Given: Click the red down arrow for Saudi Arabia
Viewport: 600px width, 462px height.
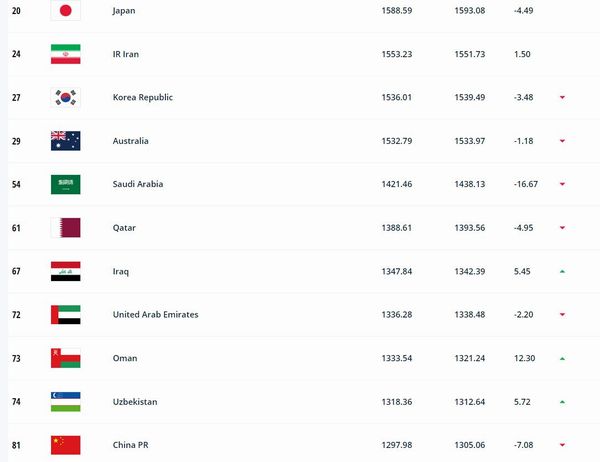Looking at the screenshot, I should pyautogui.click(x=562, y=185).
